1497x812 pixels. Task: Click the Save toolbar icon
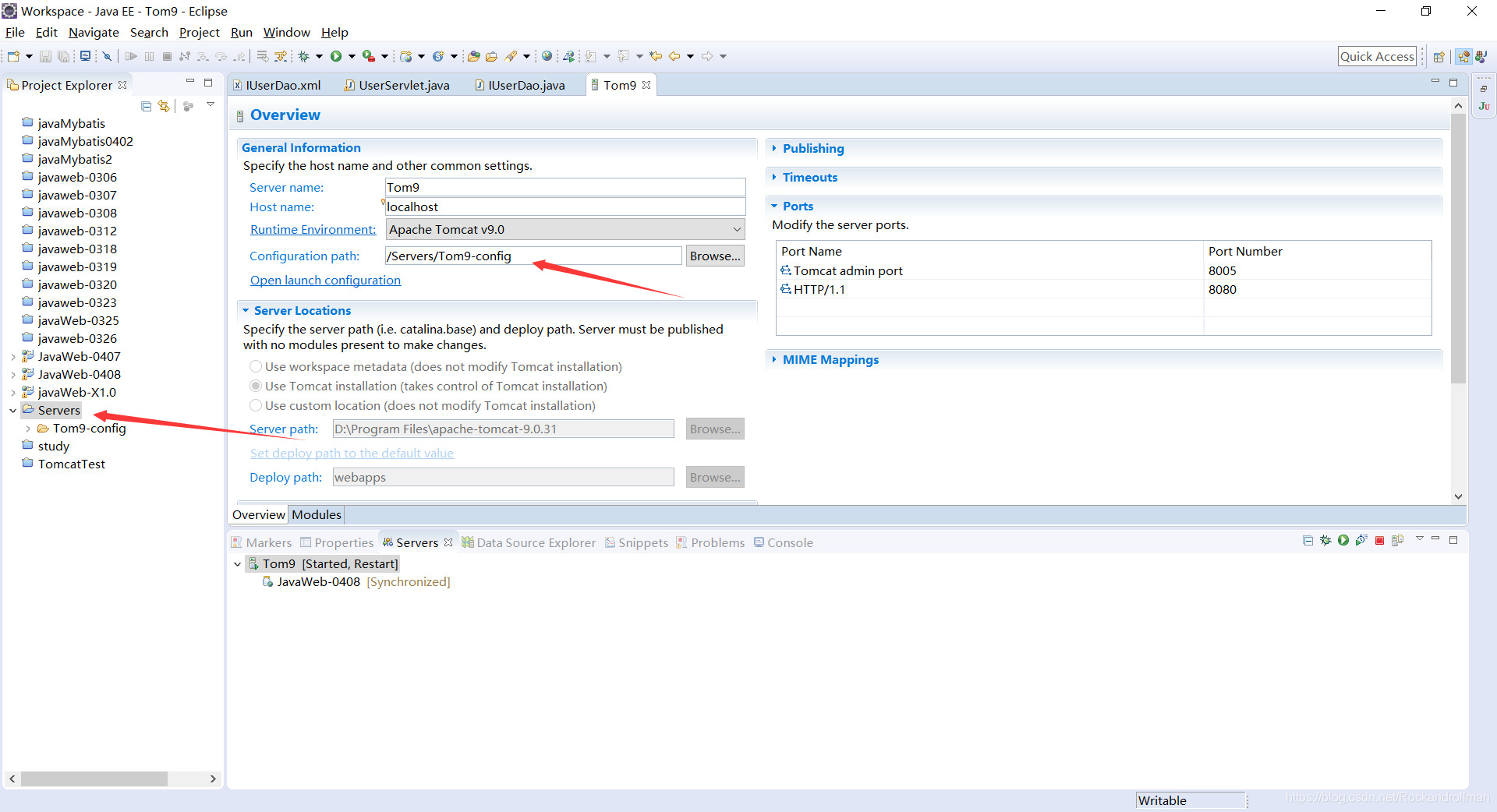click(x=45, y=56)
